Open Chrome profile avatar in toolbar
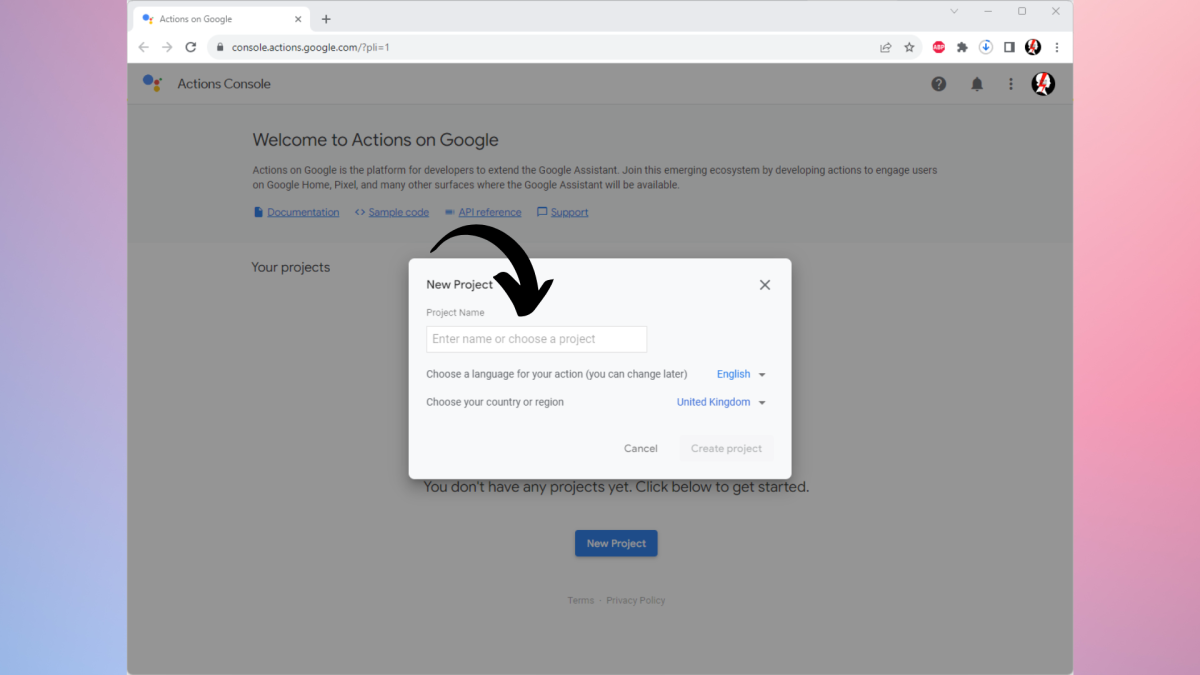The height and width of the screenshot is (675, 1200). 1033,47
